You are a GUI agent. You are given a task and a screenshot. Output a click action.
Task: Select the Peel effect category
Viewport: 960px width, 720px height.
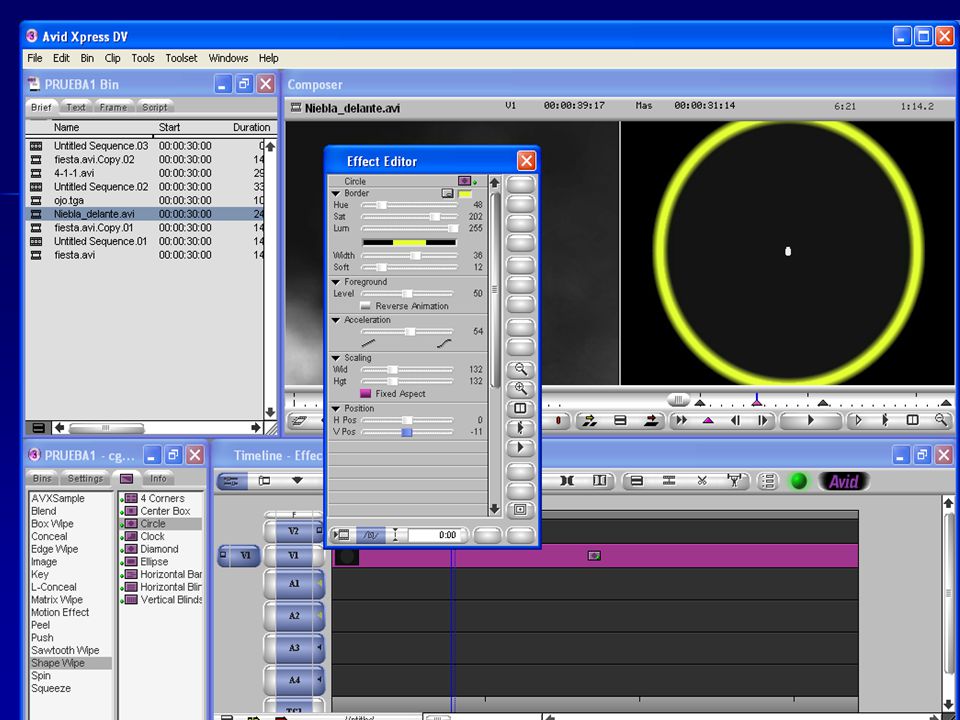[40, 625]
